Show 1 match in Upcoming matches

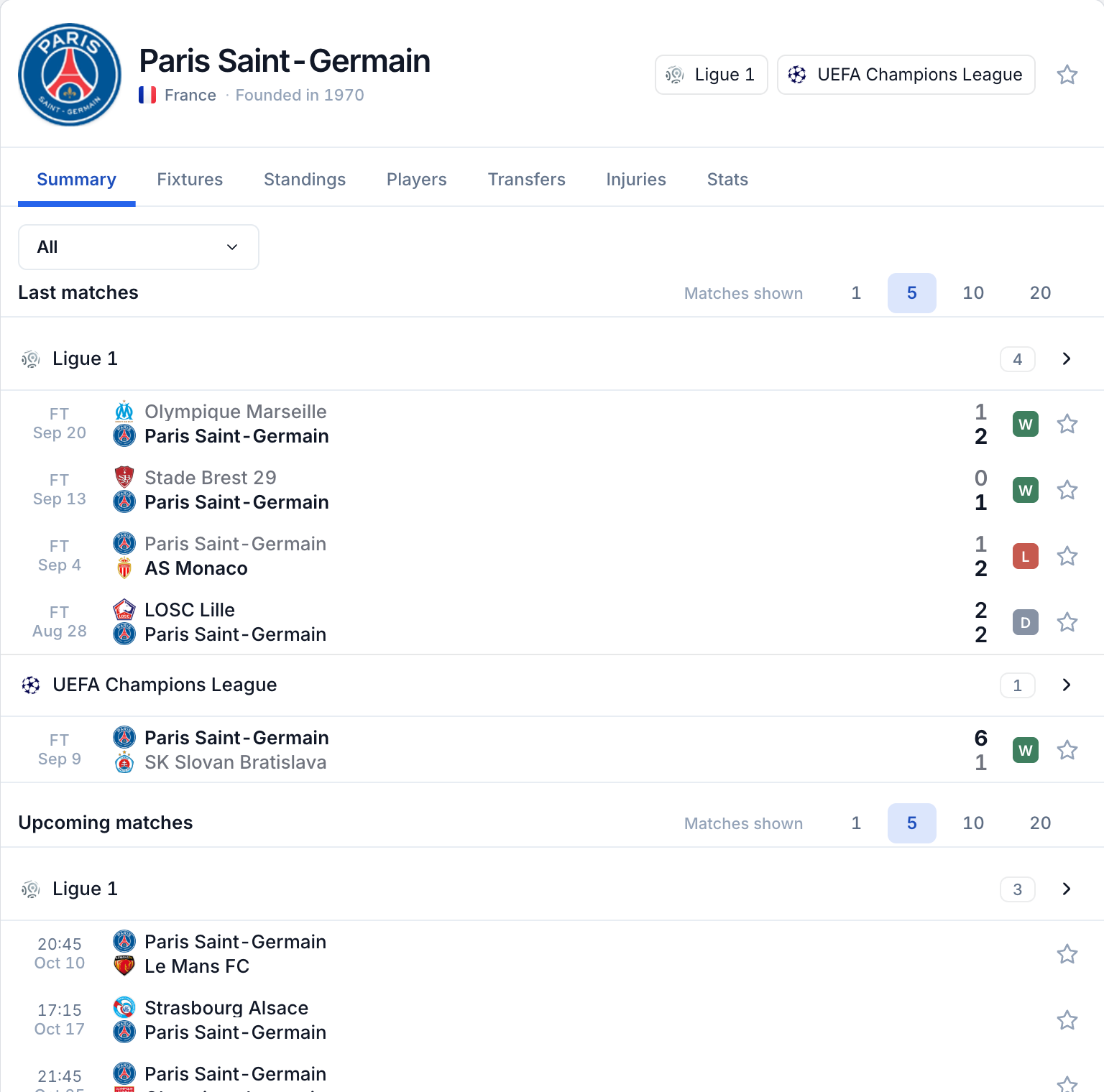click(856, 823)
